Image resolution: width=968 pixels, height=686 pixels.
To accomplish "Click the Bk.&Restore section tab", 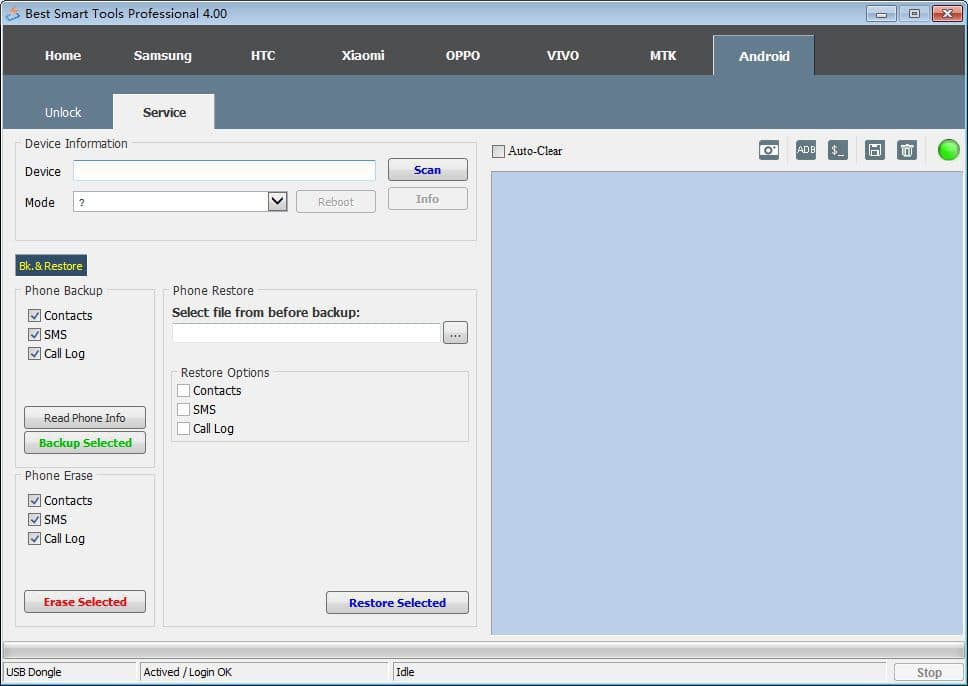I will 51,266.
